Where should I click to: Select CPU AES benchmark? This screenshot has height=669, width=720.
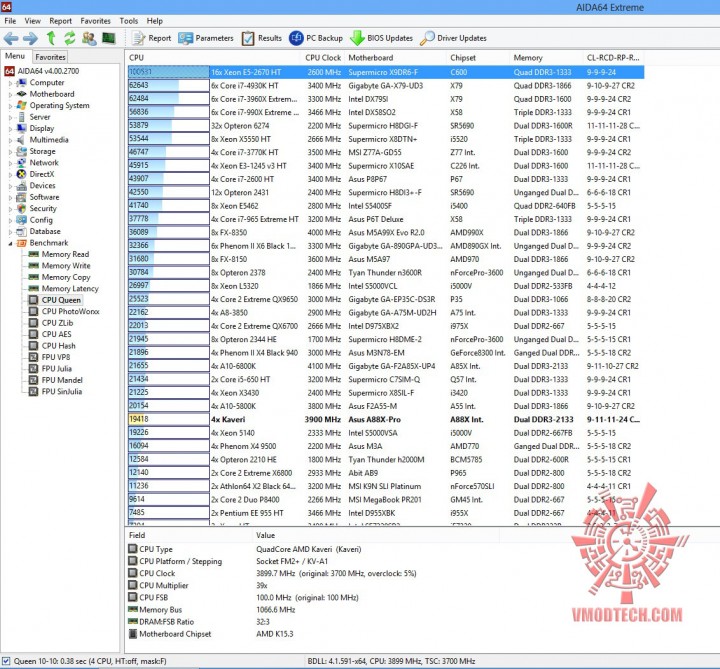coord(50,334)
